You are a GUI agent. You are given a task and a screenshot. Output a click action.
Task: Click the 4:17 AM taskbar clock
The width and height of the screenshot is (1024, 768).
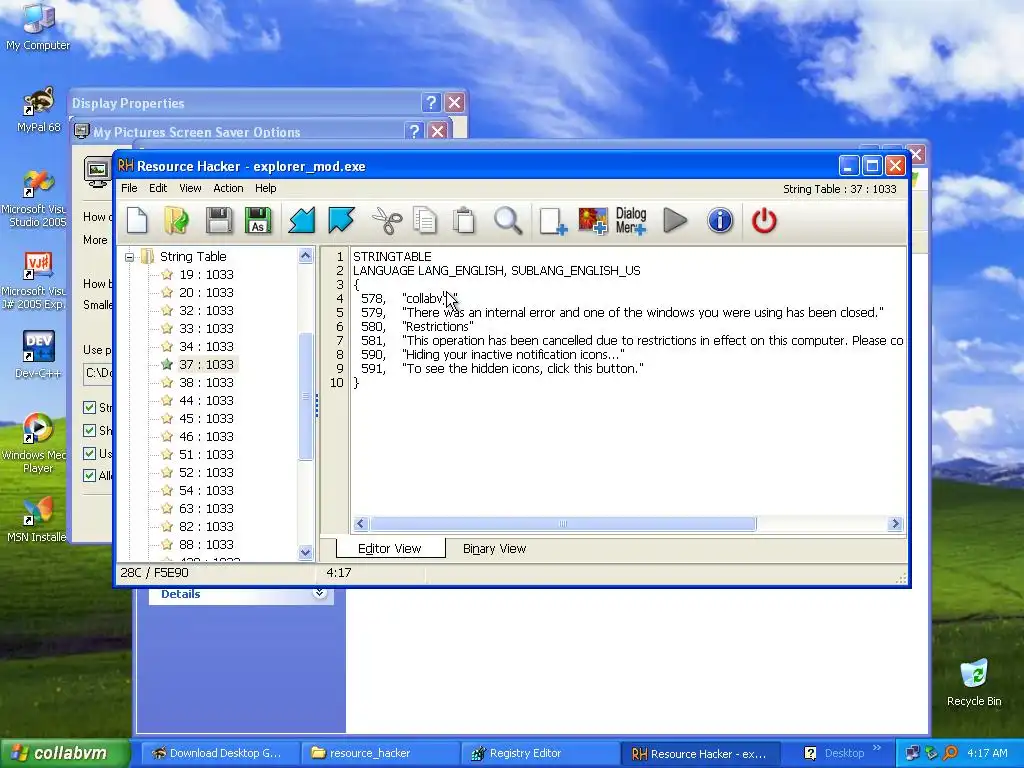[987, 753]
